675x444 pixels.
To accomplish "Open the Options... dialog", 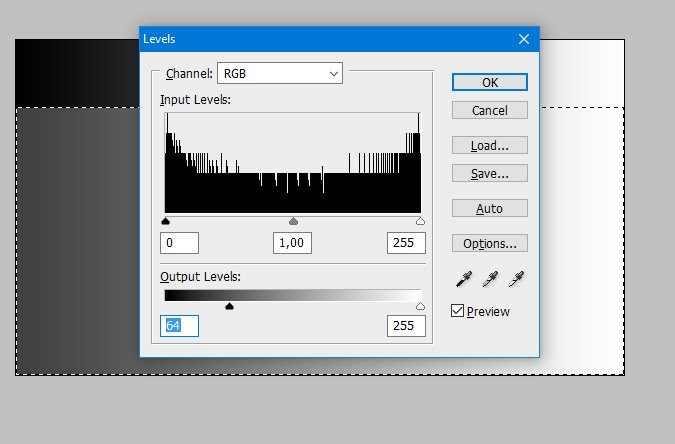I will (x=490, y=243).
